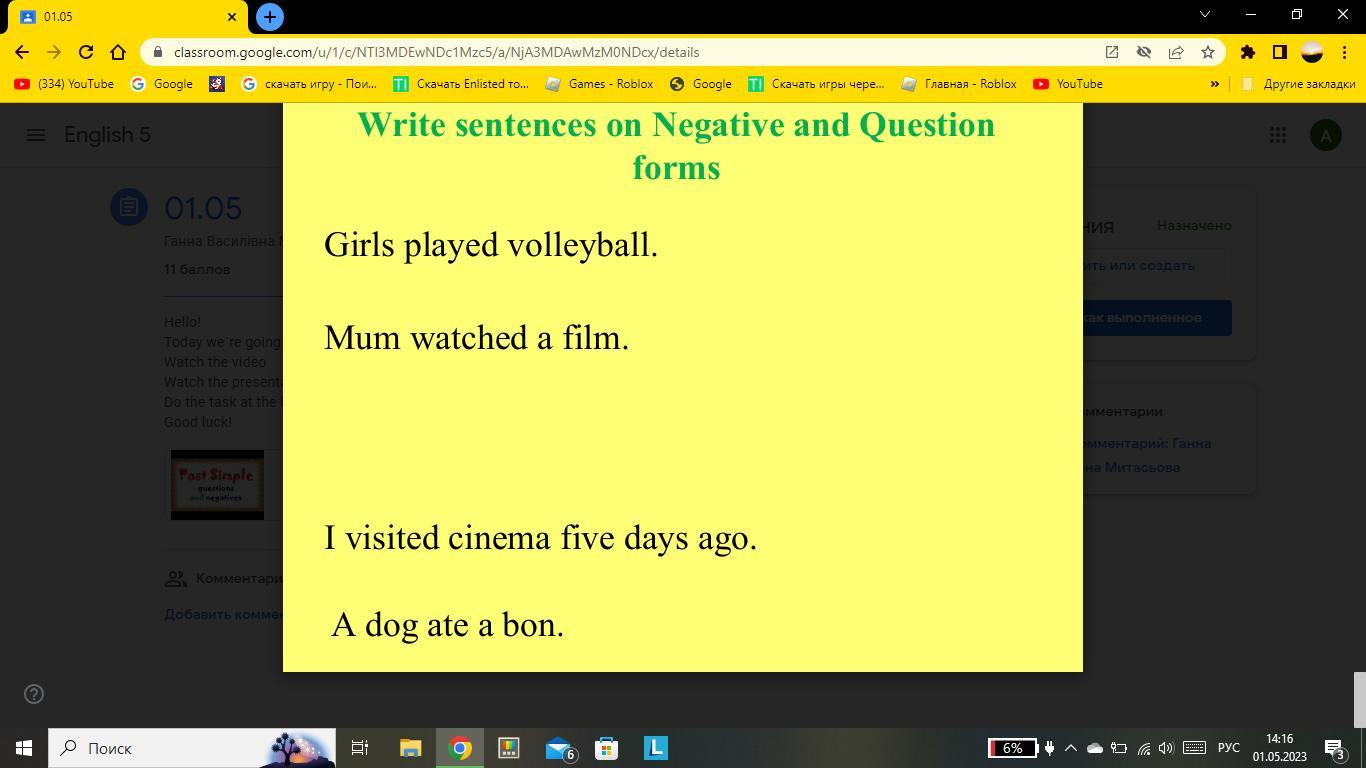Click the Chrome icon on the taskbar
The image size is (1366, 768).
460,748
